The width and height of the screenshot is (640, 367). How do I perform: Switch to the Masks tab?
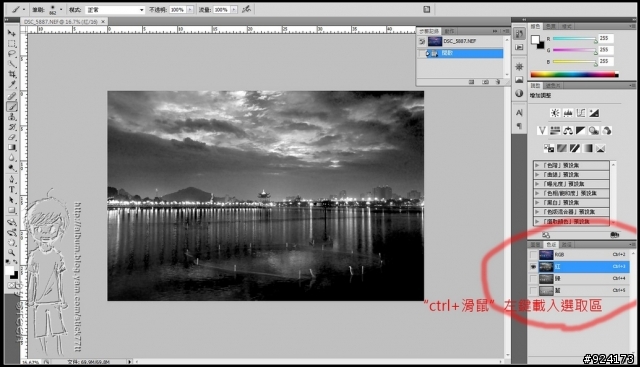(553, 85)
